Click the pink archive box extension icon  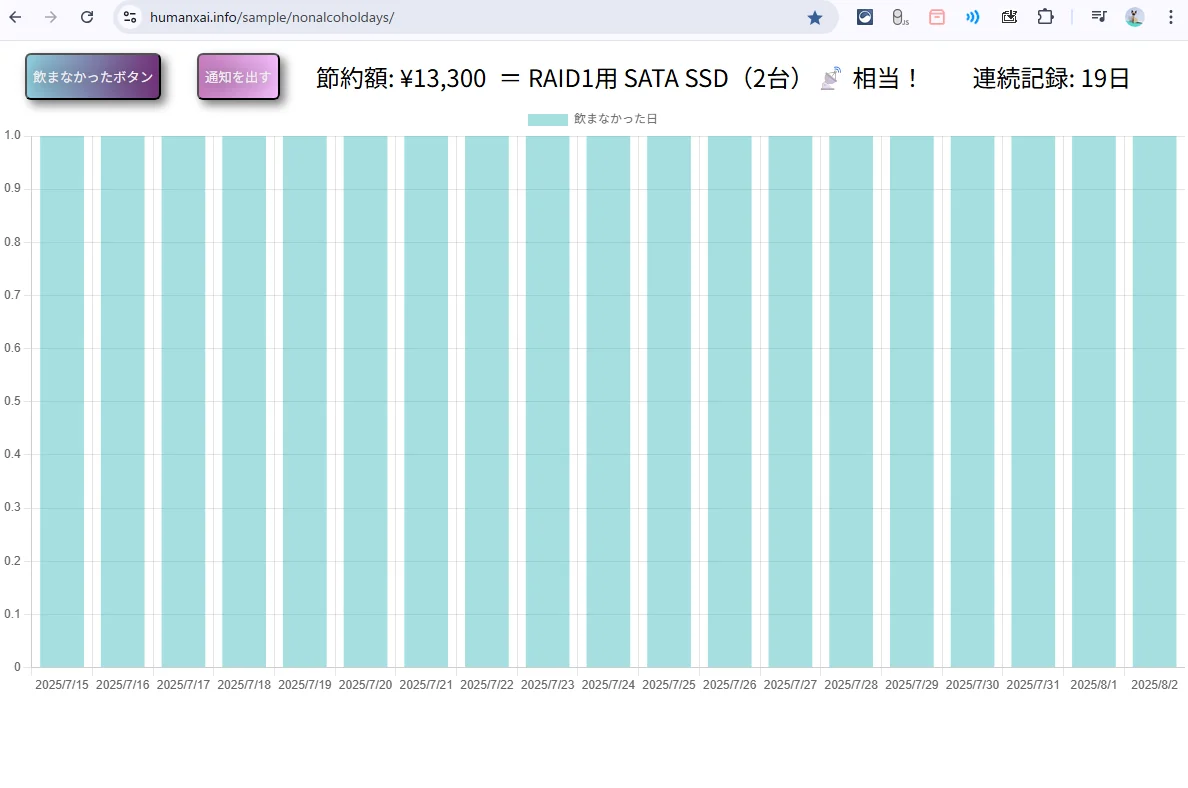(937, 17)
